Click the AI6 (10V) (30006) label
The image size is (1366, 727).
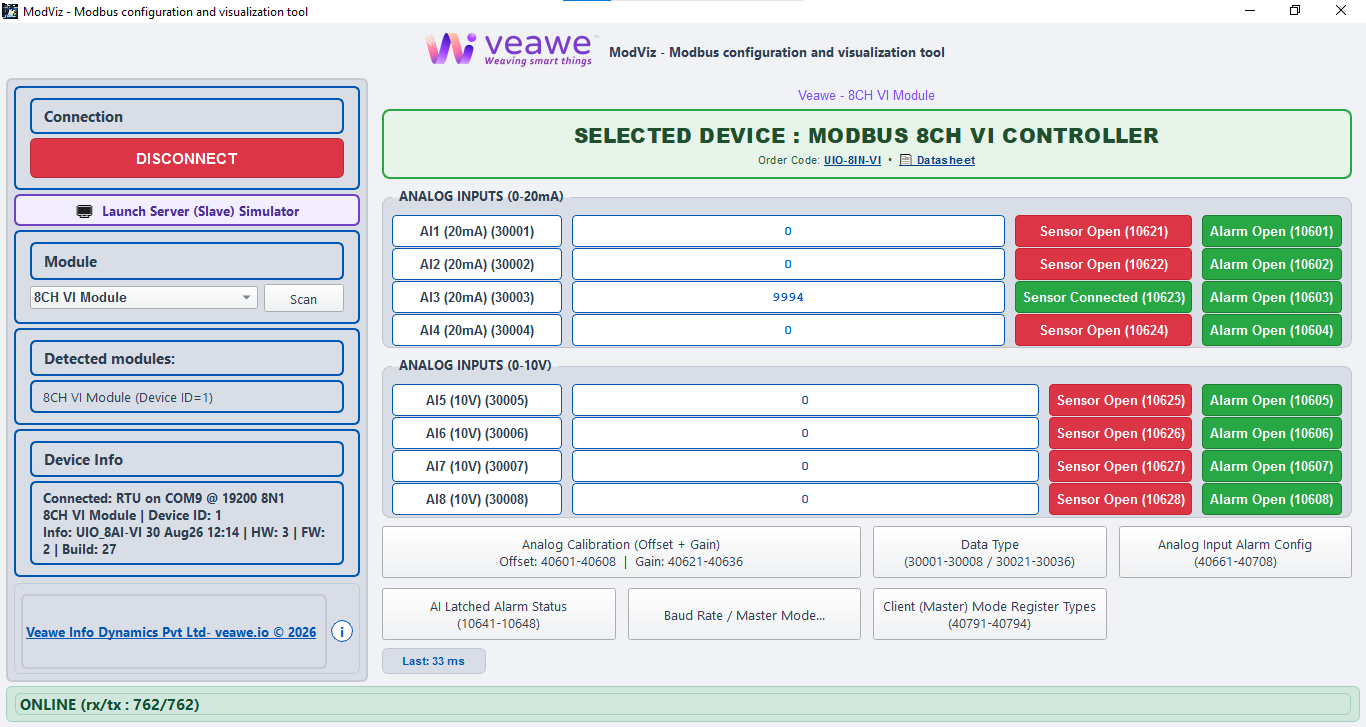pyautogui.click(x=477, y=433)
